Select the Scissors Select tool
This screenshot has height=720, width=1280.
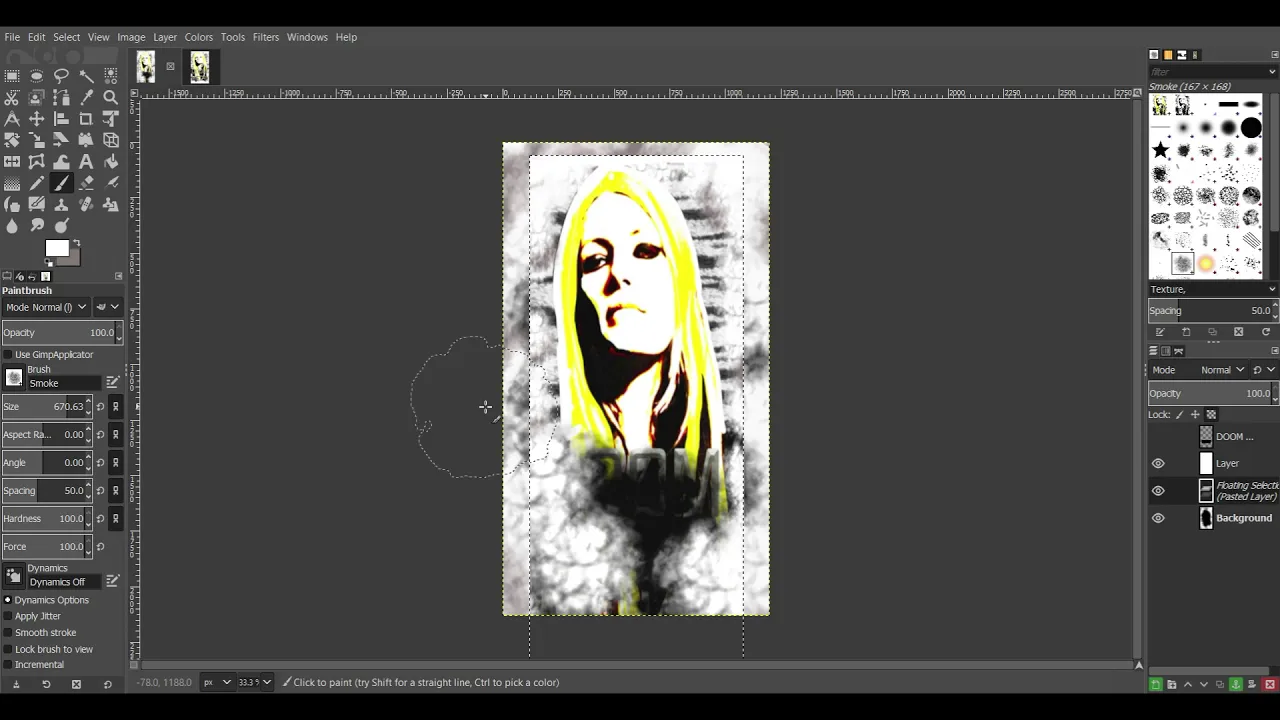tap(12, 98)
